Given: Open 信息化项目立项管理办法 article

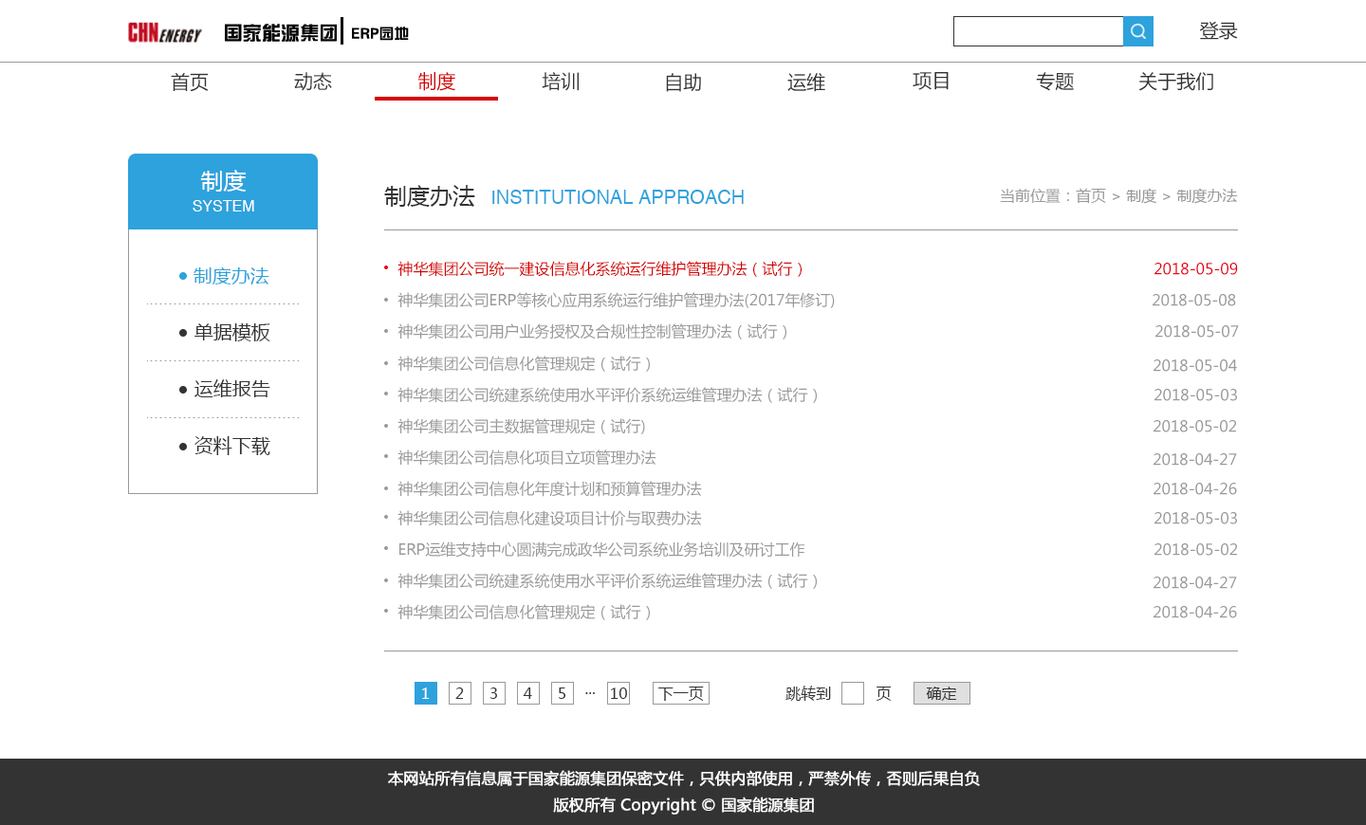Looking at the screenshot, I should click(527, 458).
